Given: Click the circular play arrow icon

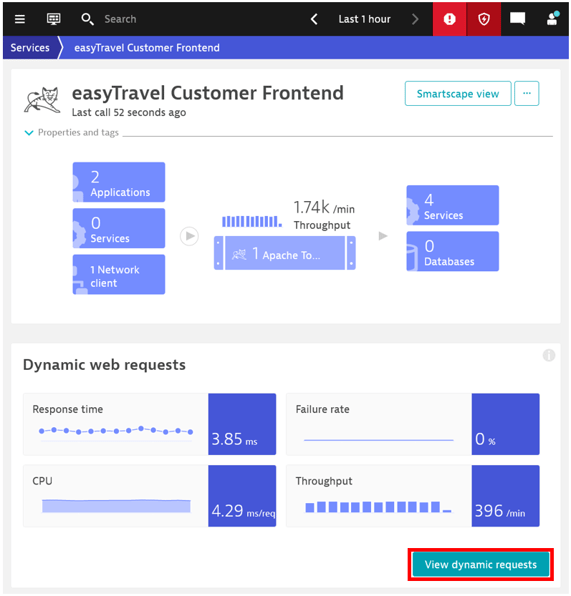Looking at the screenshot, I should pos(189,236).
